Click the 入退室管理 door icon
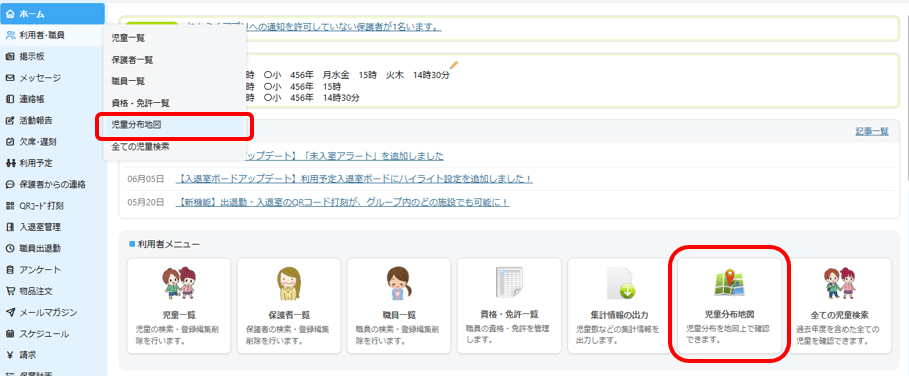Screen dimensions: 909x376 [x=10, y=227]
